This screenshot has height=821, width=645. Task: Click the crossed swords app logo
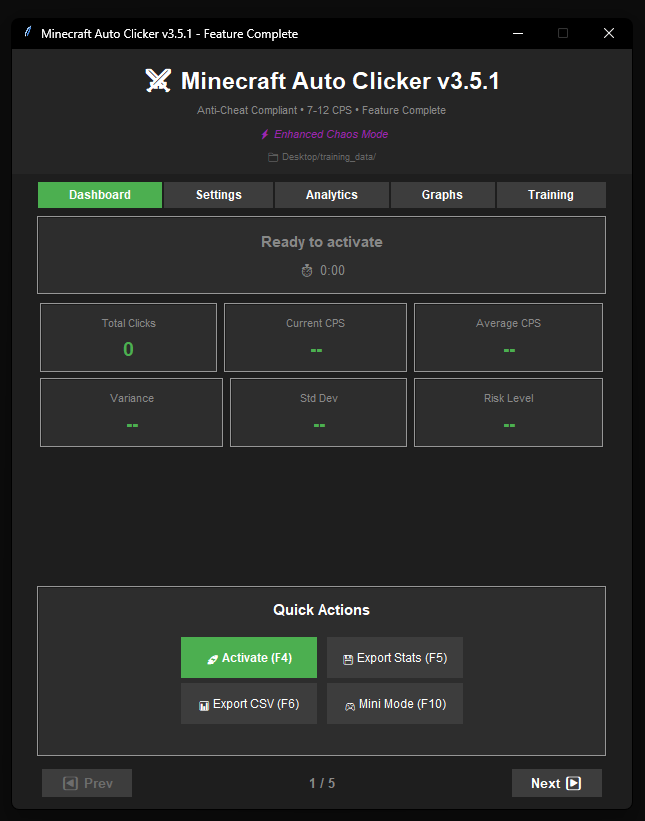tap(158, 81)
